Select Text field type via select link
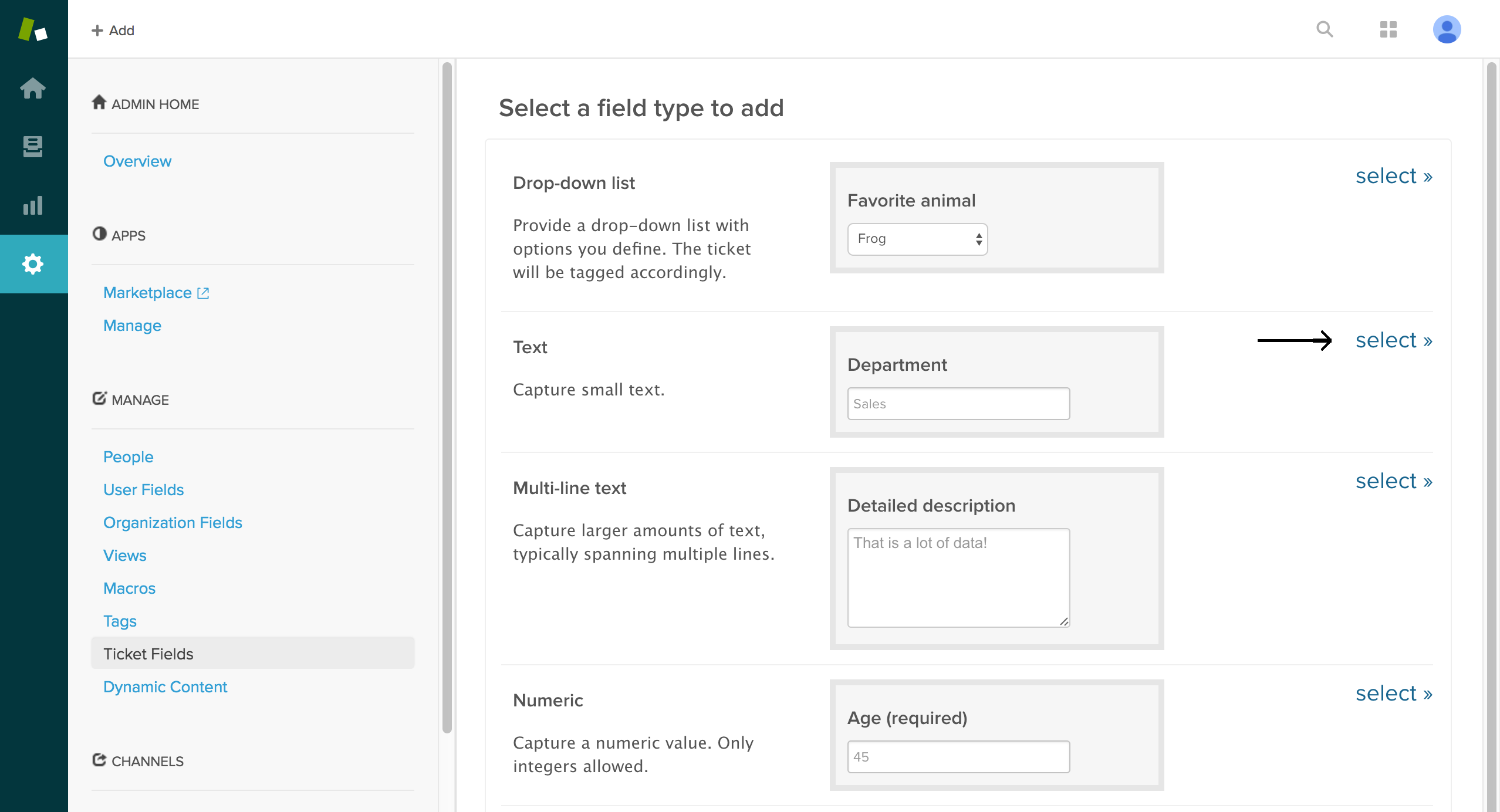Image resolution: width=1500 pixels, height=812 pixels. coord(1392,340)
